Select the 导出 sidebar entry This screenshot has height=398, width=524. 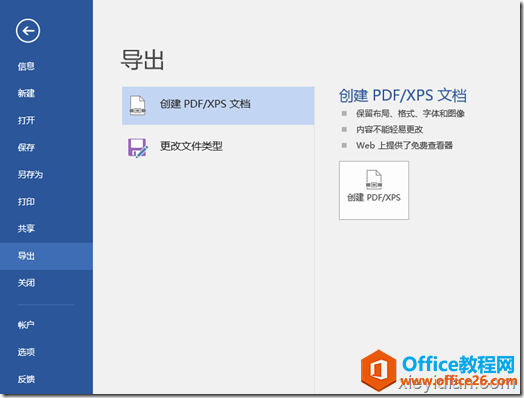click(46, 256)
